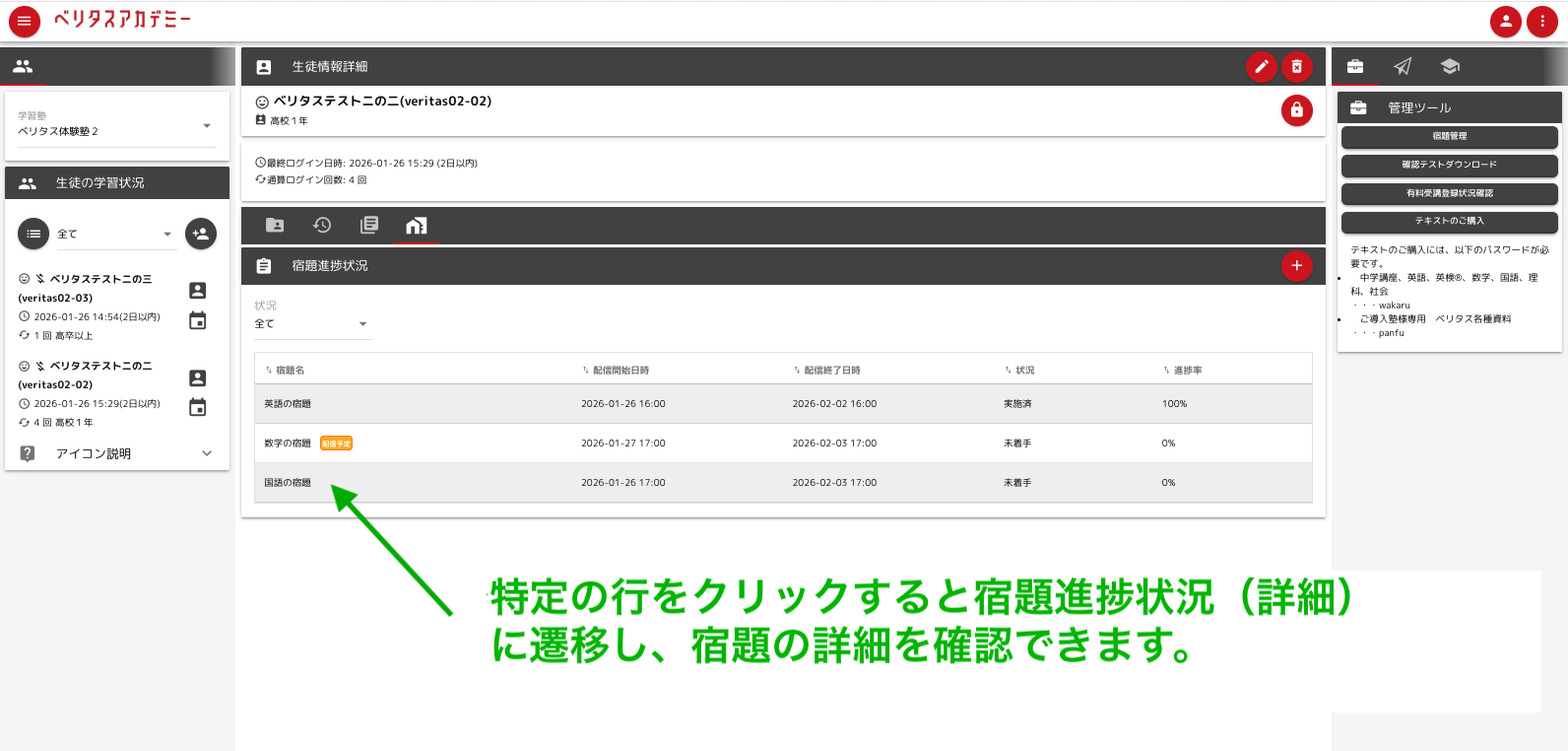This screenshot has height=751, width=1568.
Task: Open profile card icon for ベリタステスト二の三
Action: [198, 290]
